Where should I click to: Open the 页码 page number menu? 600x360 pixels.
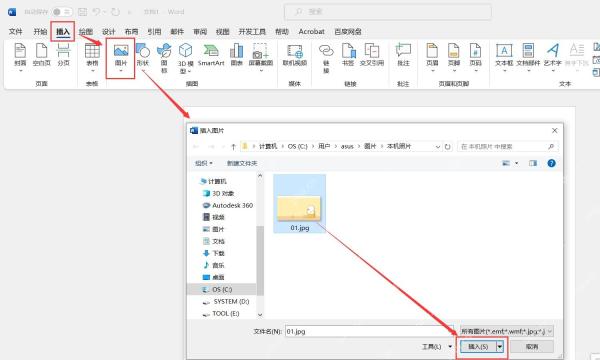point(475,57)
